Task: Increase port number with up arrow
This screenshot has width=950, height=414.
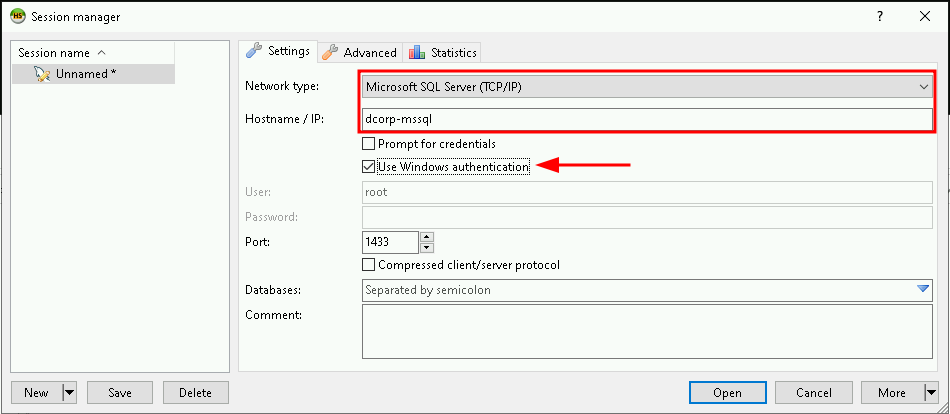Action: click(427, 237)
